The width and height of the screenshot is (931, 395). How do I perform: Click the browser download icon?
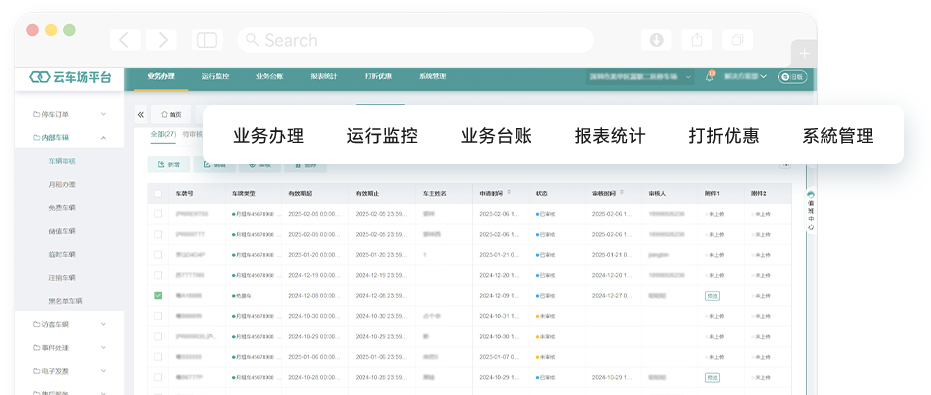coord(656,40)
